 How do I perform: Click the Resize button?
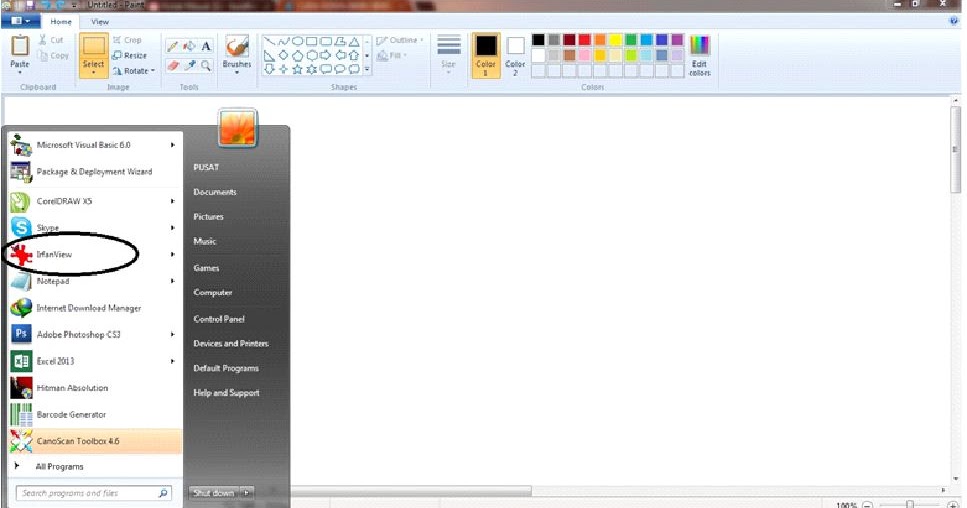[130, 55]
